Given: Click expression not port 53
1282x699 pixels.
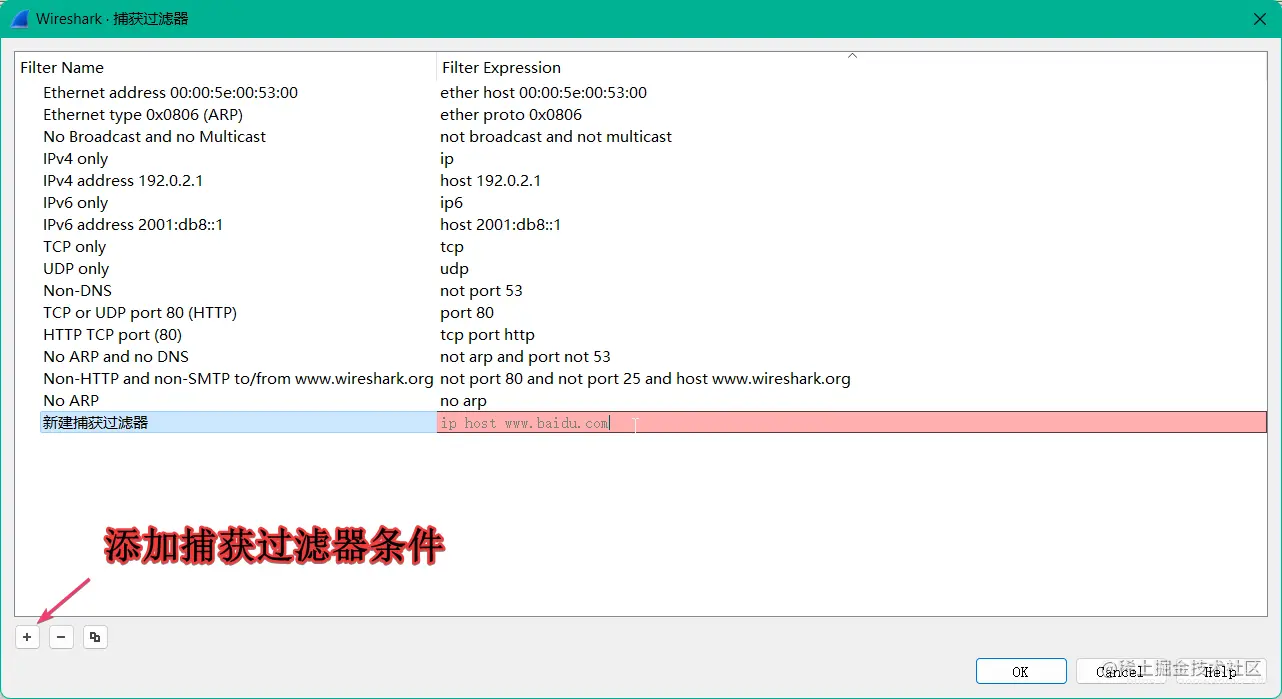Looking at the screenshot, I should click(481, 291).
